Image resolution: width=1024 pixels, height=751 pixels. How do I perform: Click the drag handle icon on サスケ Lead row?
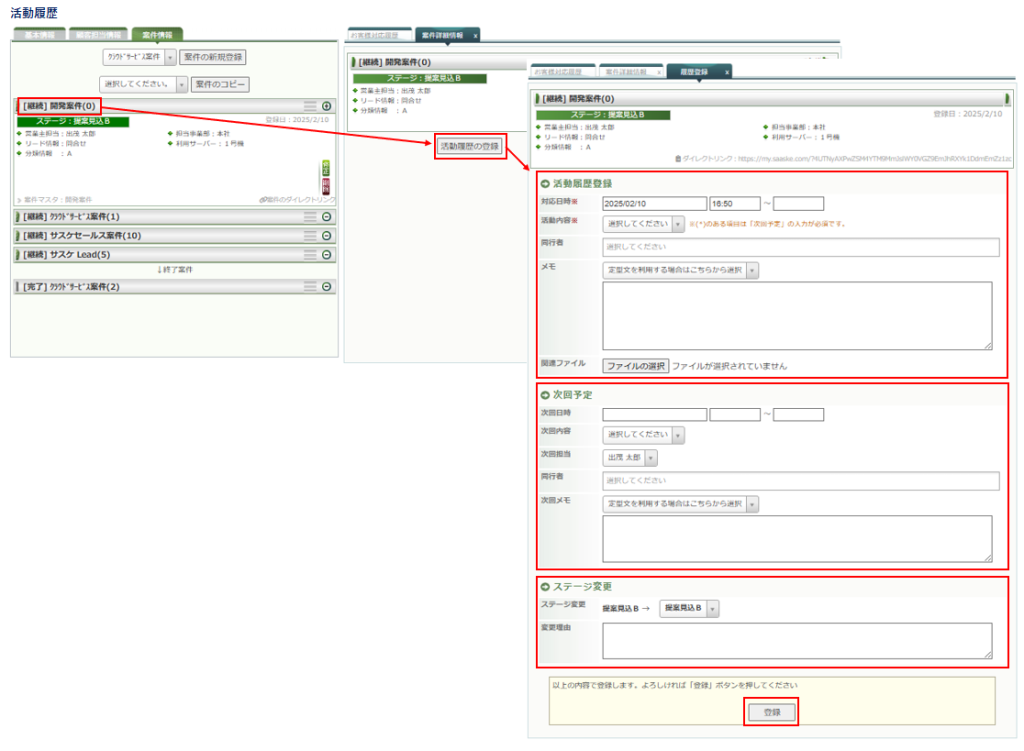[x=310, y=254]
